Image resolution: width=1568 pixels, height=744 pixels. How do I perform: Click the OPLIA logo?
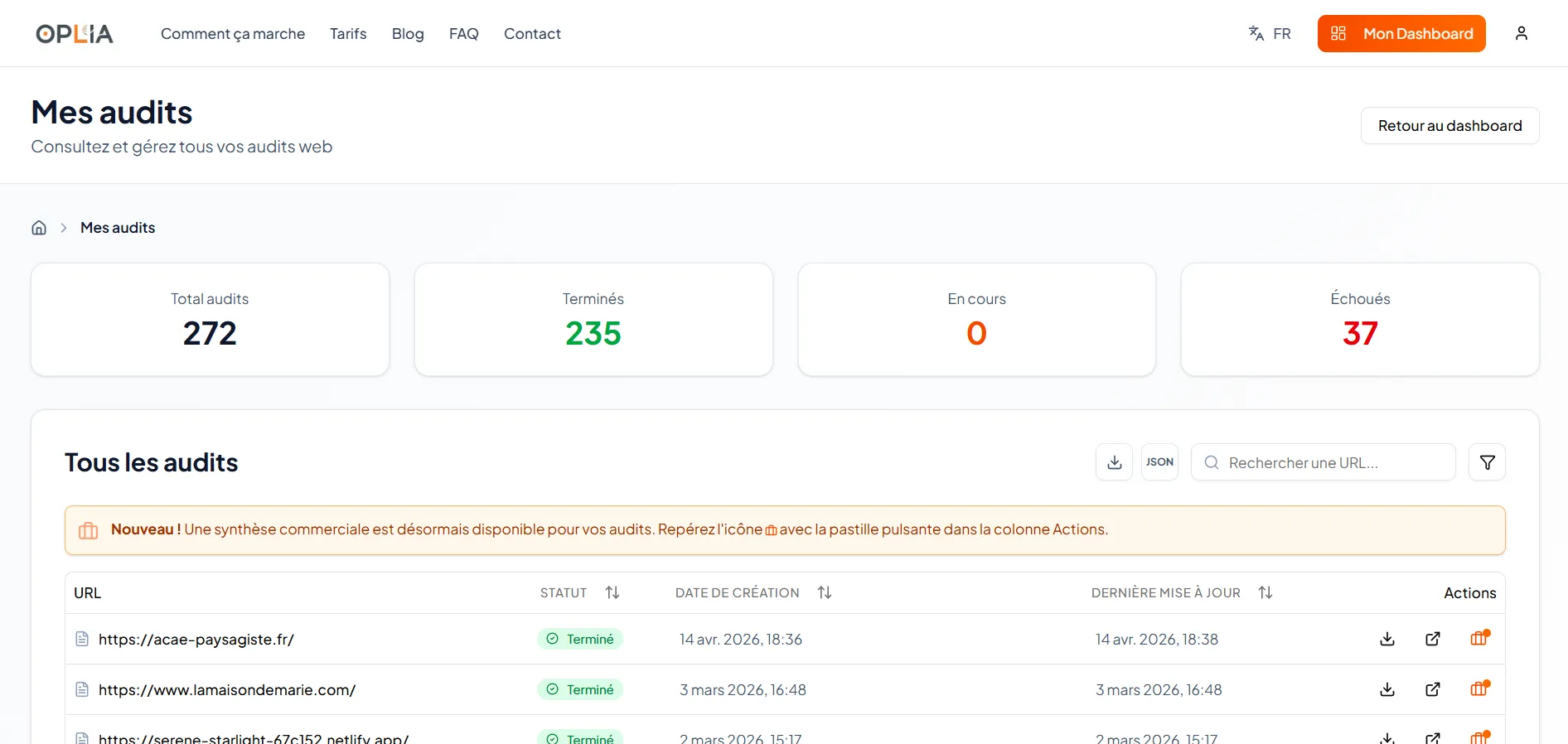[x=75, y=33]
